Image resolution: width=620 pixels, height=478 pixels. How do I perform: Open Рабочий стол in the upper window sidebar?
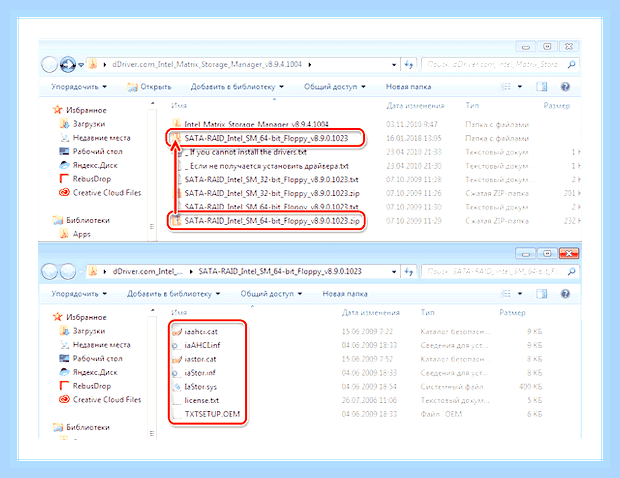click(x=91, y=151)
